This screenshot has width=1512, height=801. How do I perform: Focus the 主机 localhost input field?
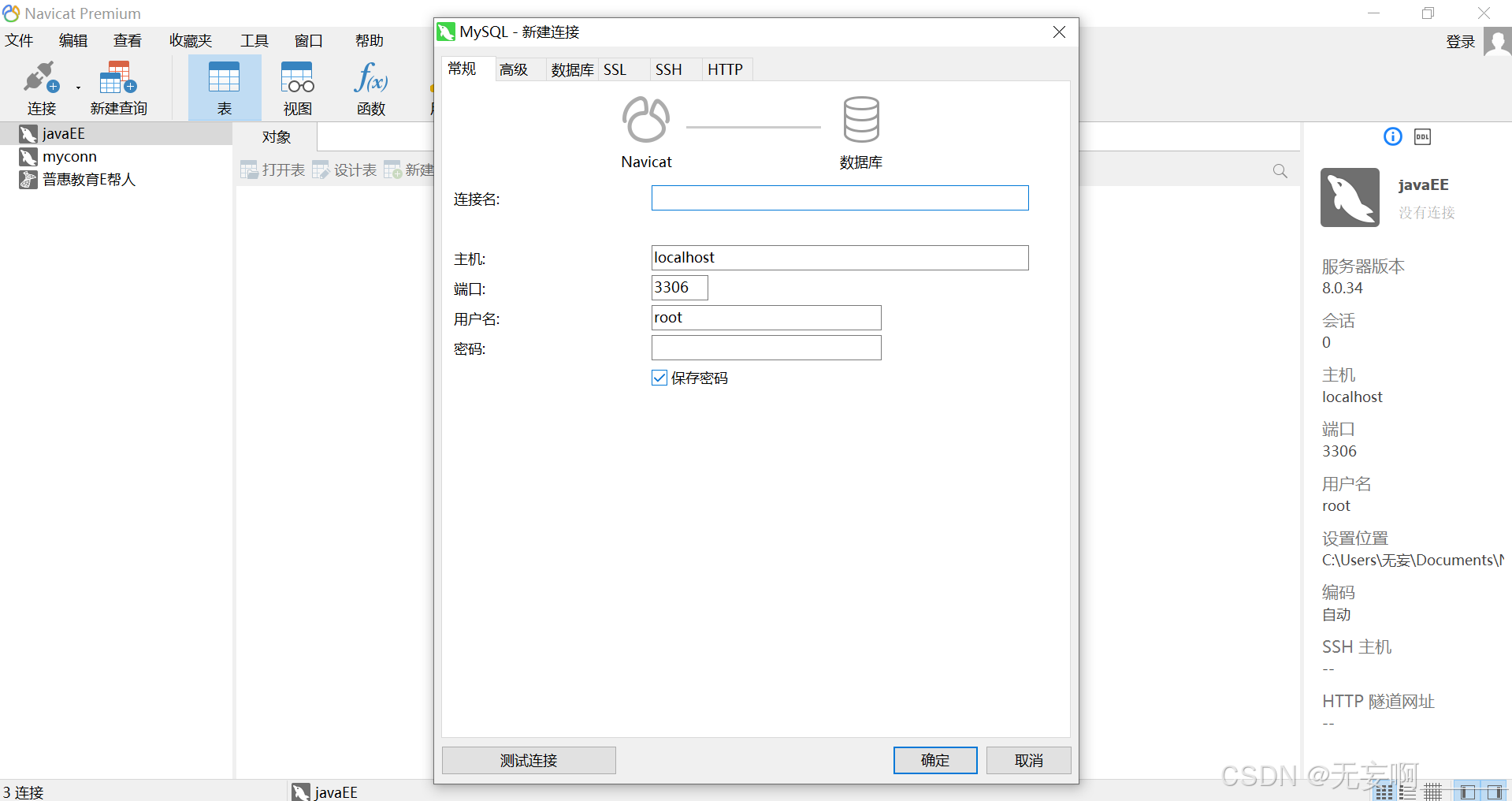coord(840,258)
